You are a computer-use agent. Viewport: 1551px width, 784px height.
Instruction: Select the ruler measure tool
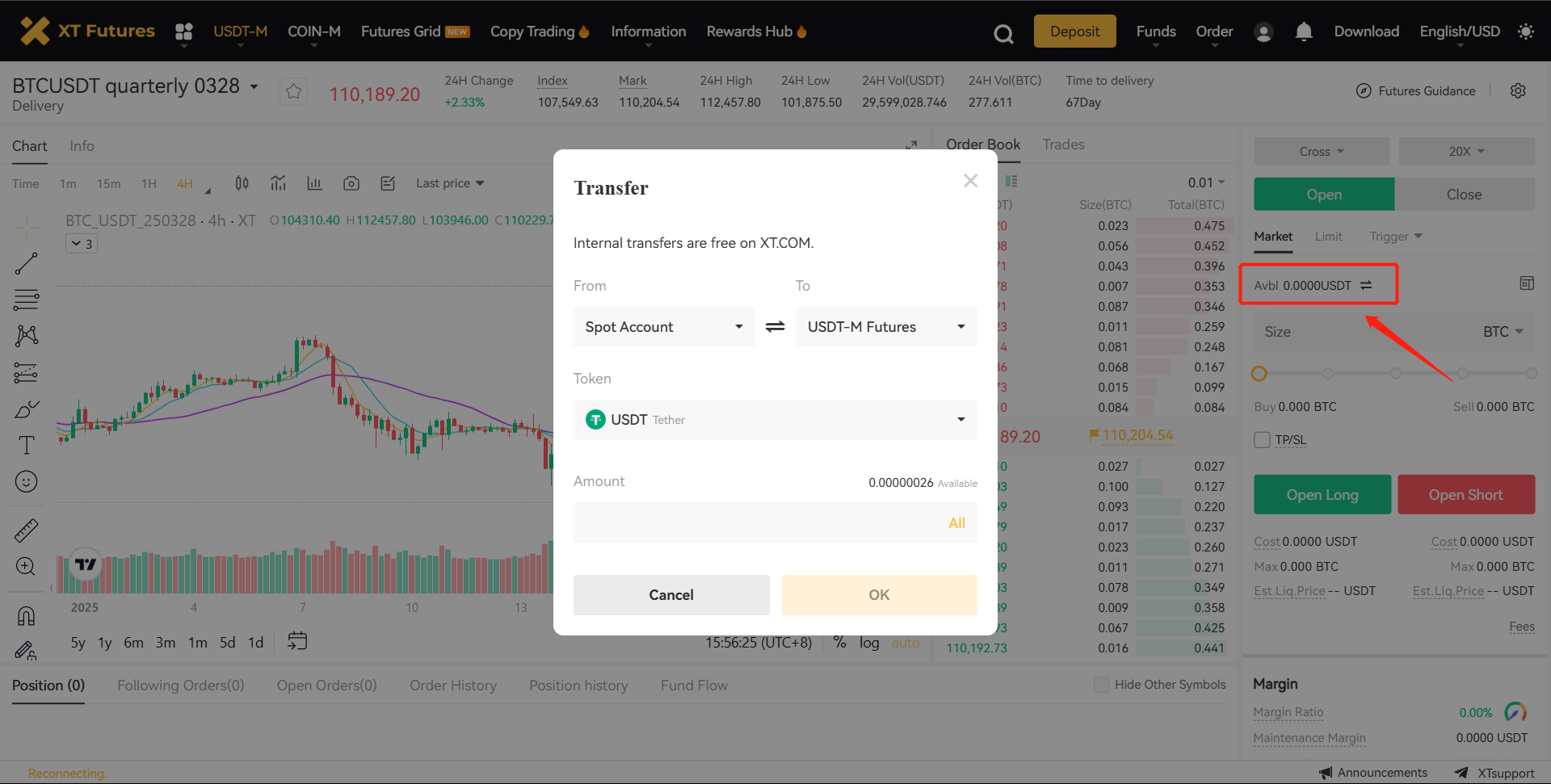(26, 530)
